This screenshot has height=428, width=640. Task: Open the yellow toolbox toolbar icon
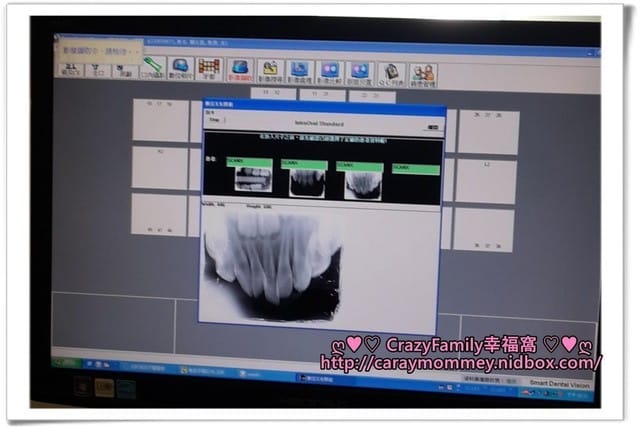[x=270, y=72]
